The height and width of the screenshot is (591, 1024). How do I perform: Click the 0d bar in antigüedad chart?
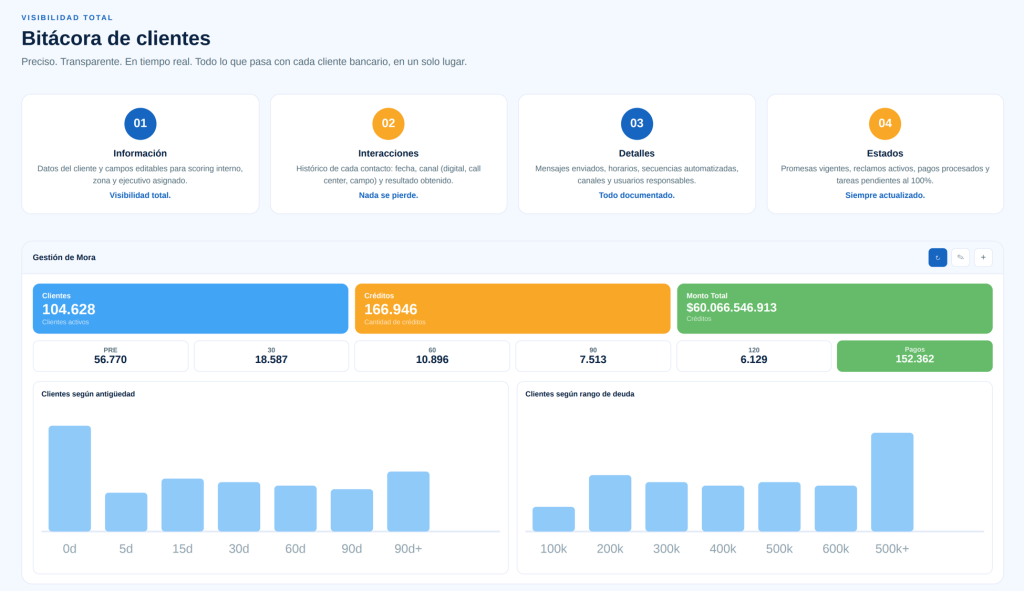70,478
